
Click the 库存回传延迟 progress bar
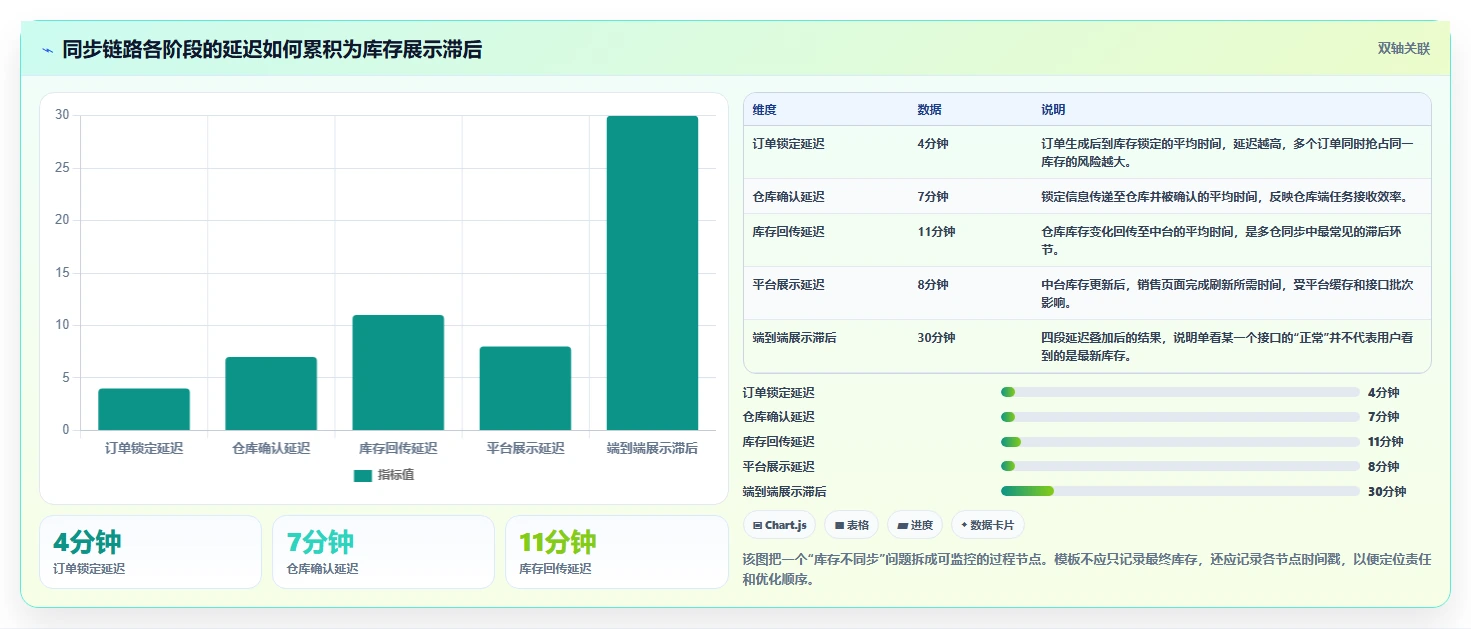coord(1180,442)
